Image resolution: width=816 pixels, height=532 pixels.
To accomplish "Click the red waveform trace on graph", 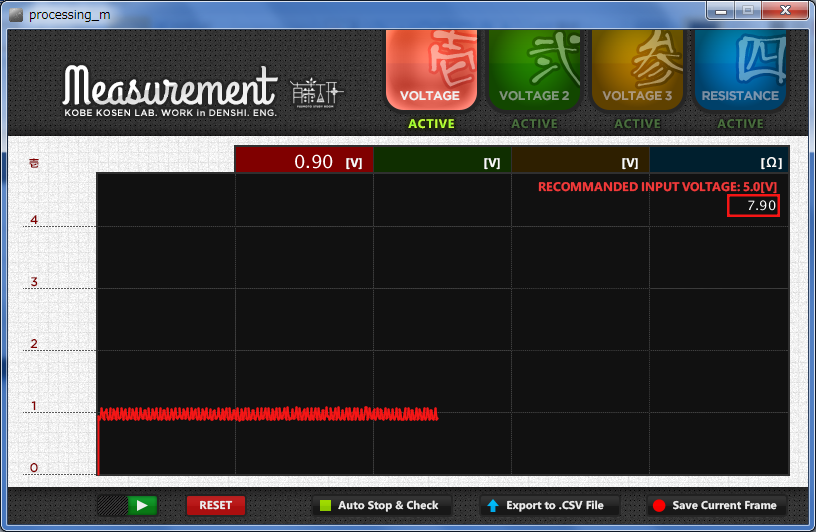I will (x=268, y=414).
